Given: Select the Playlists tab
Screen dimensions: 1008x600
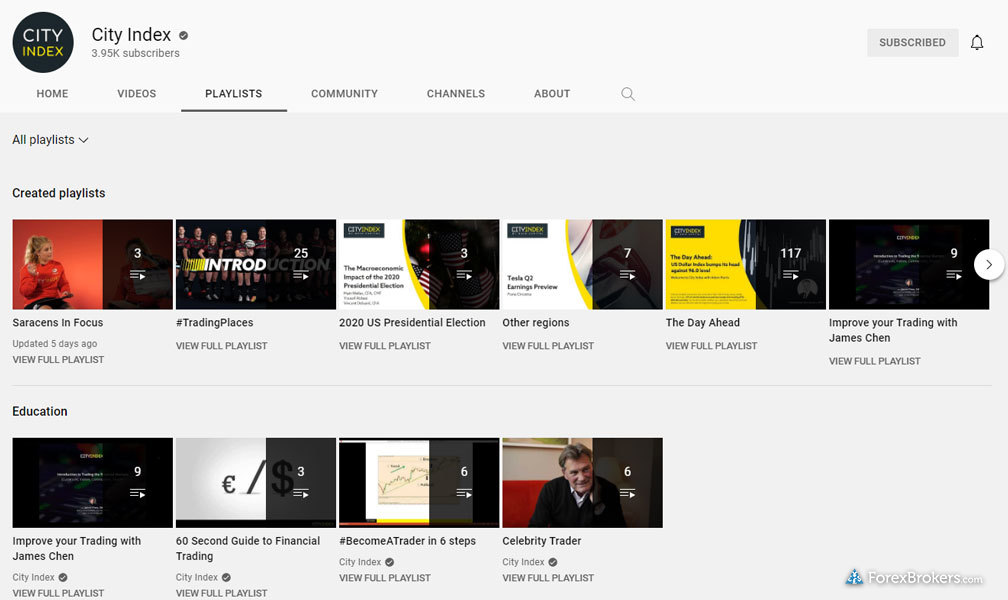Looking at the screenshot, I should point(233,94).
